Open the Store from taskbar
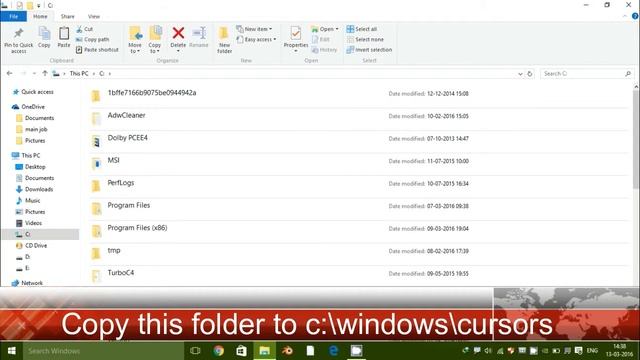This screenshot has width=640, height=360. pyautogui.click(x=241, y=351)
